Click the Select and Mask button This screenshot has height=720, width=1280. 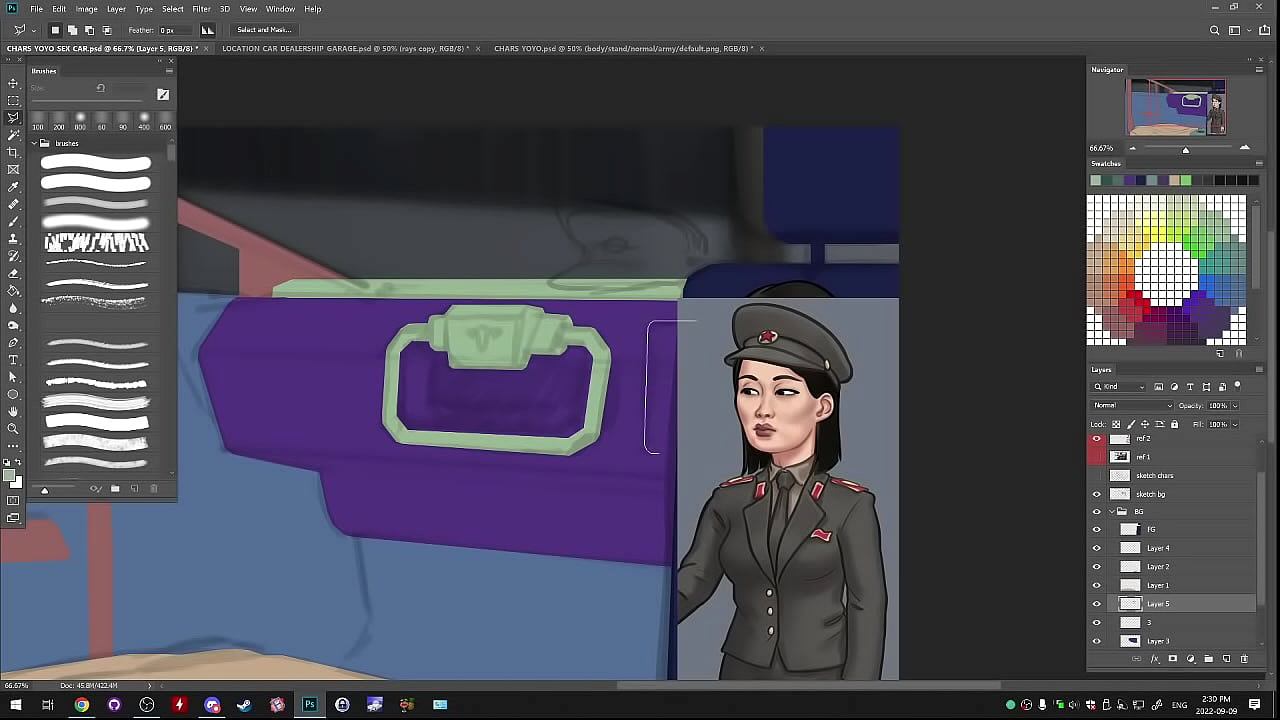pyautogui.click(x=264, y=30)
